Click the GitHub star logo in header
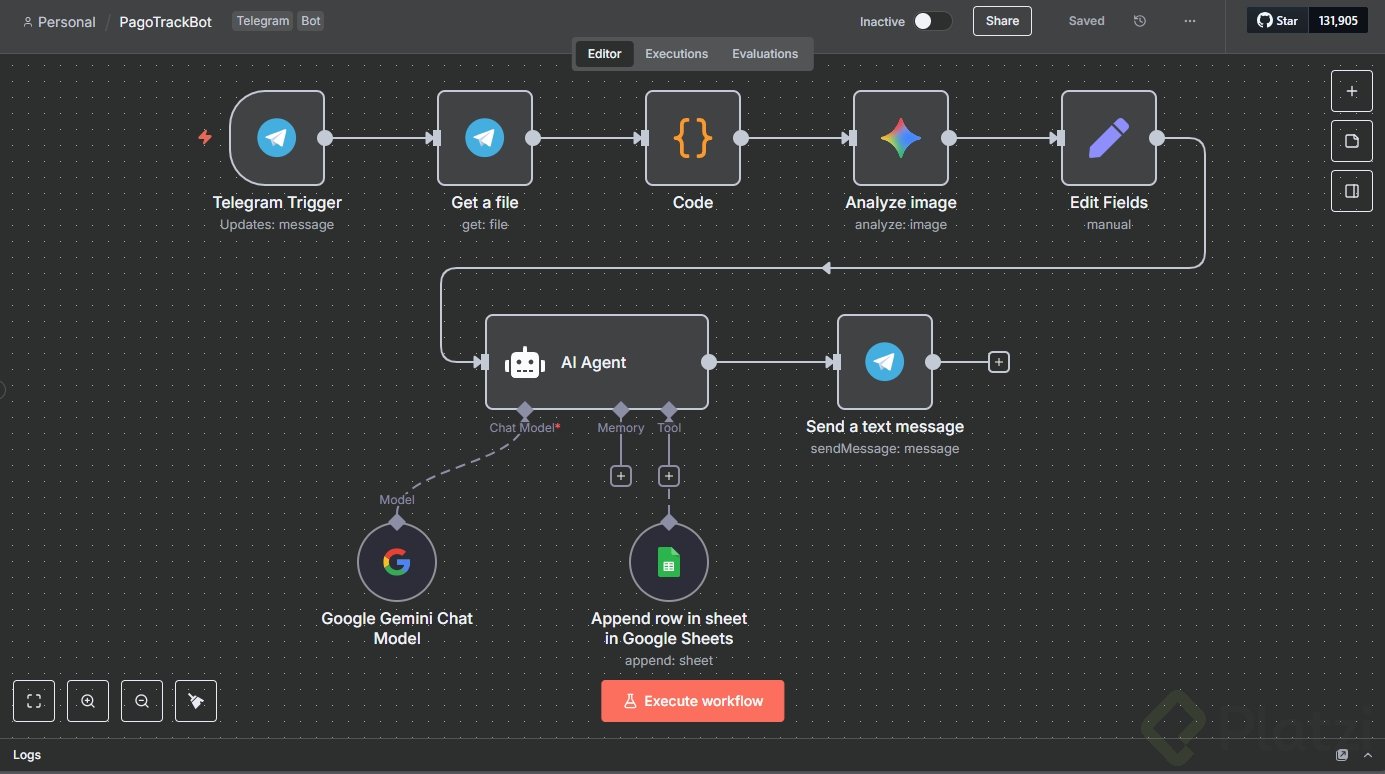 coord(1262,20)
